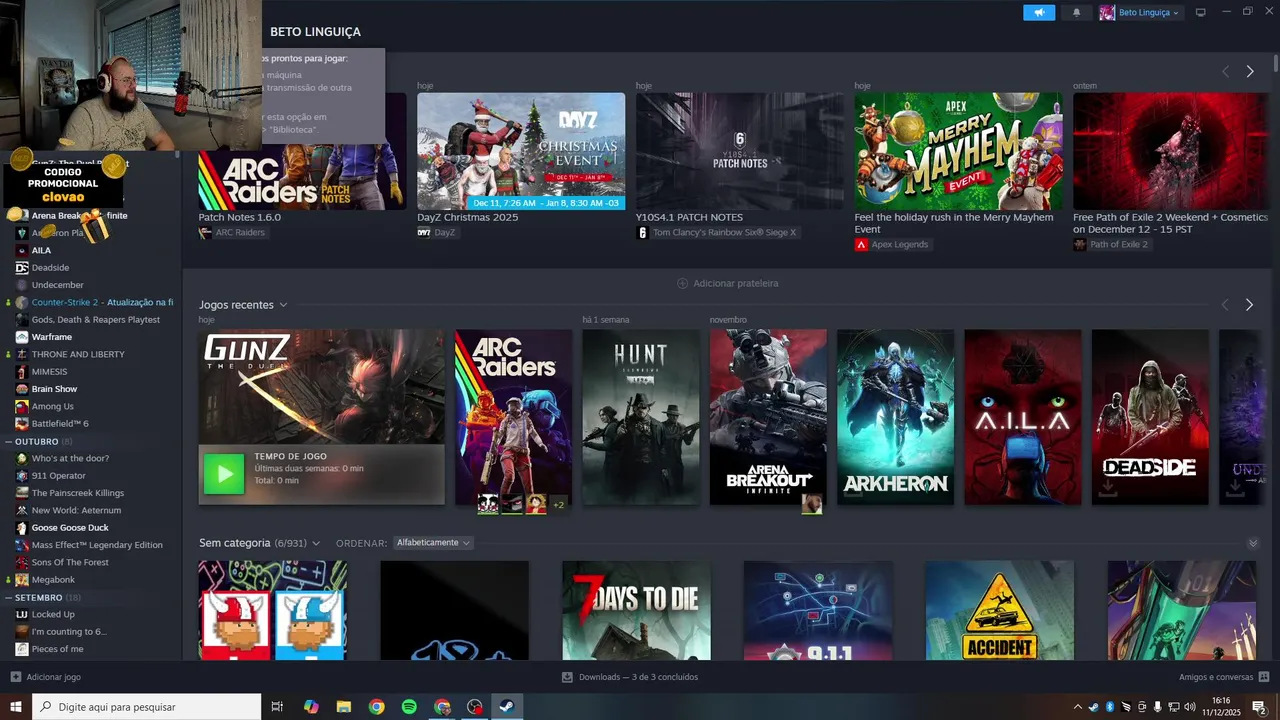This screenshot has width=1280, height=720.
Task: Open Arkheron game cover
Action: pyautogui.click(x=895, y=417)
